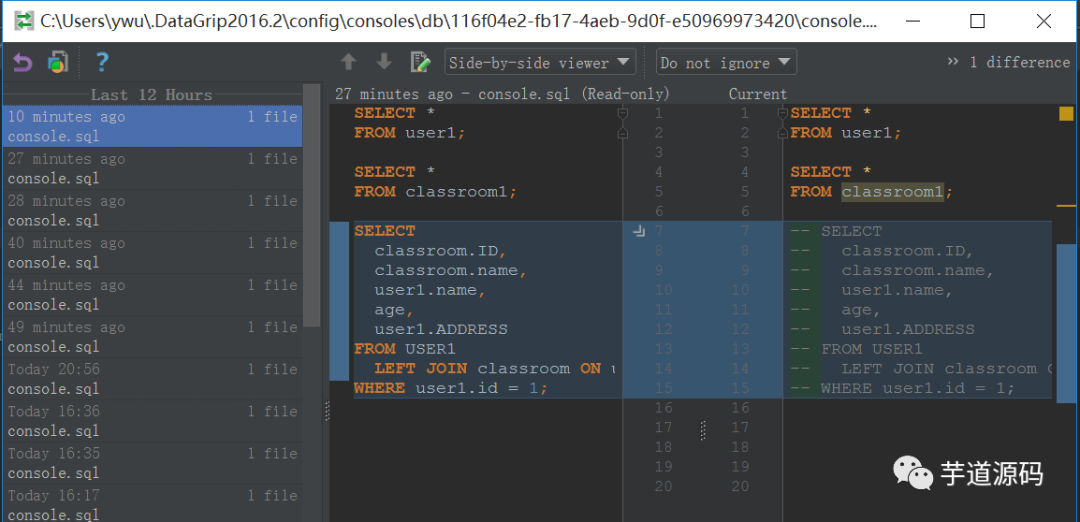Screen dimensions: 1080x522
Task: Click the Jump to Source pencil icon
Action: click(420, 62)
